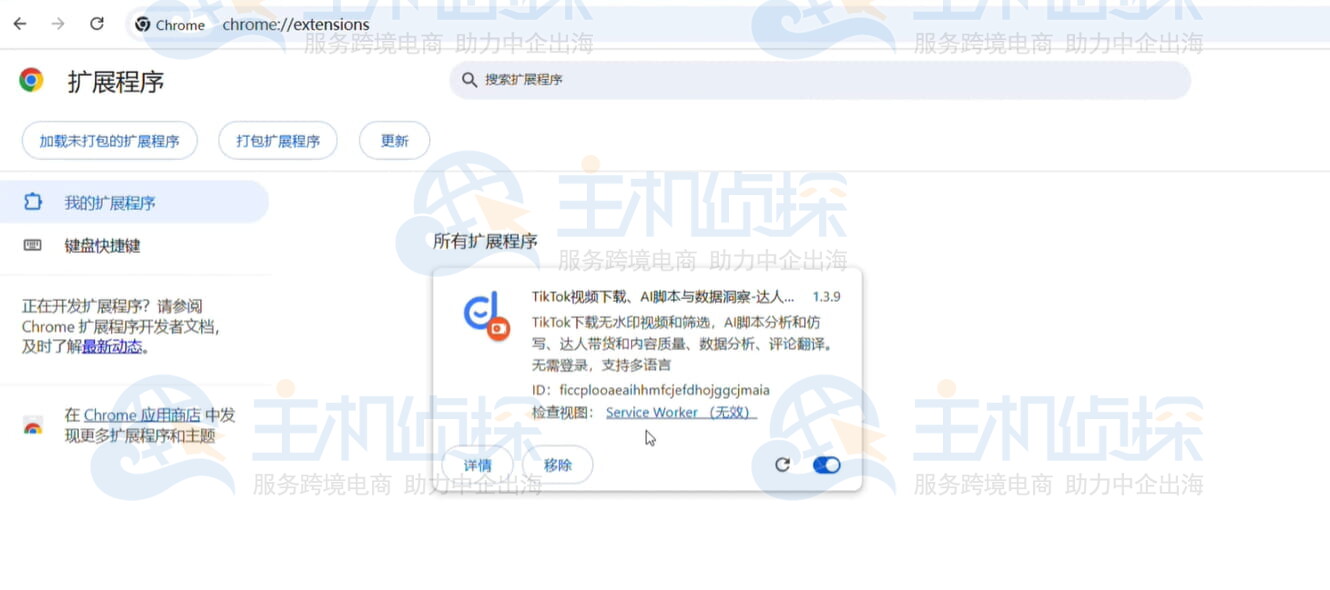Click the 更新 button
The height and width of the screenshot is (590, 1330).
click(395, 141)
